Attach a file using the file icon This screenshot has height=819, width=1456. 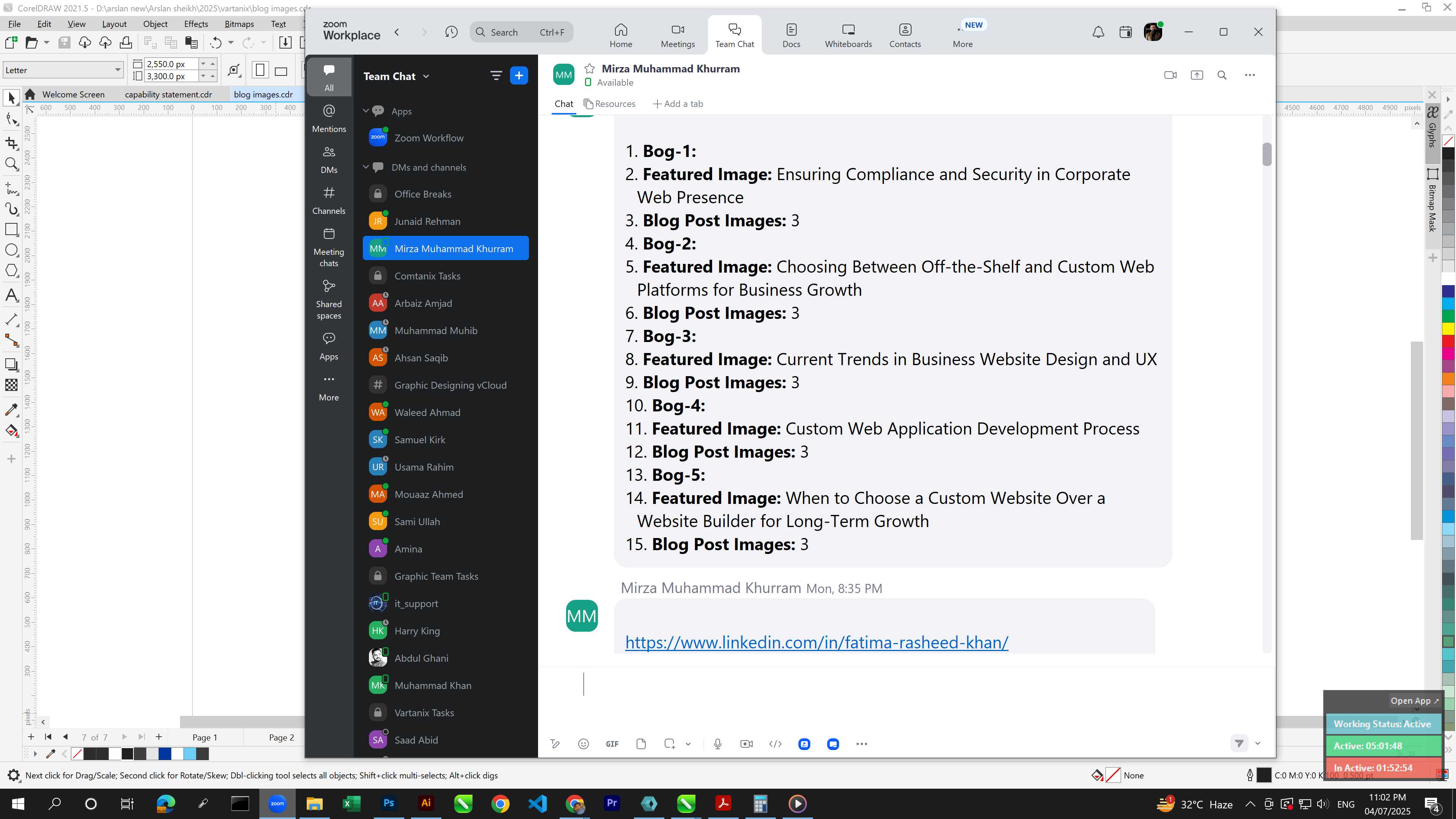641,744
